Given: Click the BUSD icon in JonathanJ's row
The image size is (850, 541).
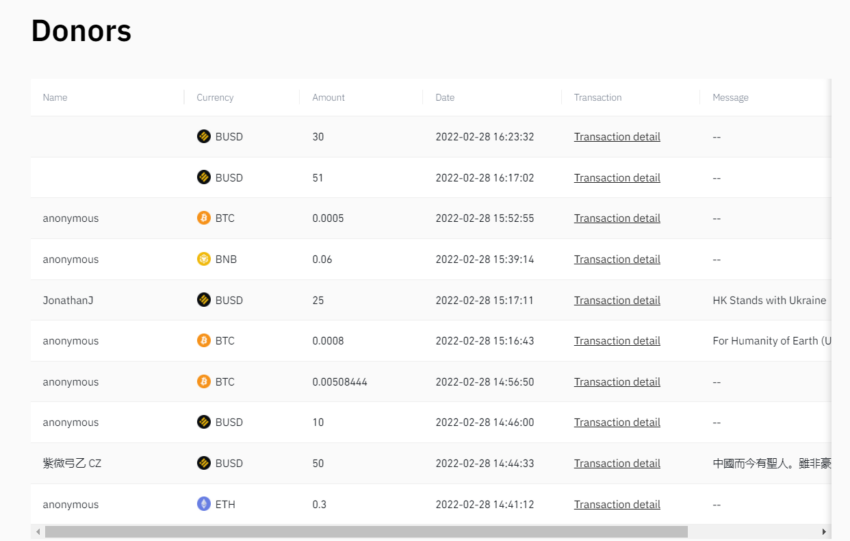Looking at the screenshot, I should point(204,300).
